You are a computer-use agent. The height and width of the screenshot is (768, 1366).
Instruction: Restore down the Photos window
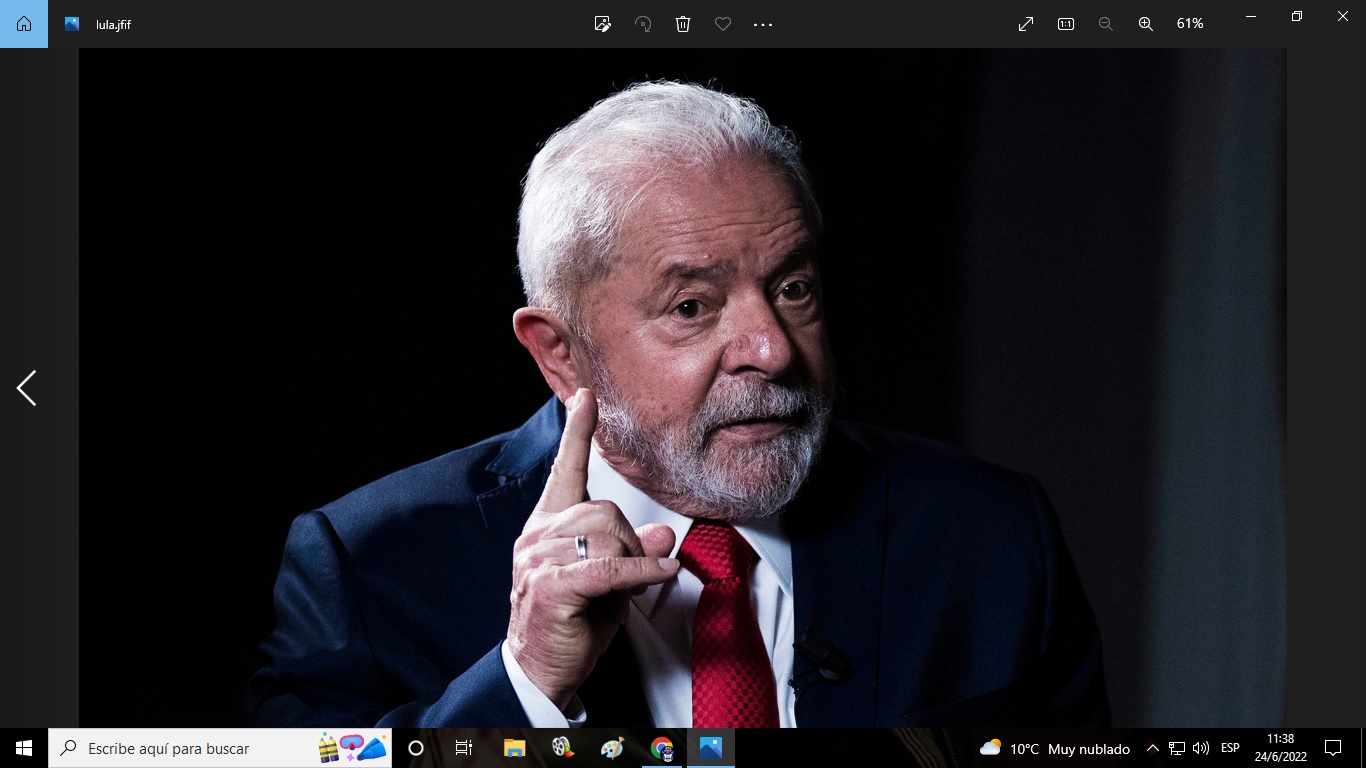[x=1297, y=16]
